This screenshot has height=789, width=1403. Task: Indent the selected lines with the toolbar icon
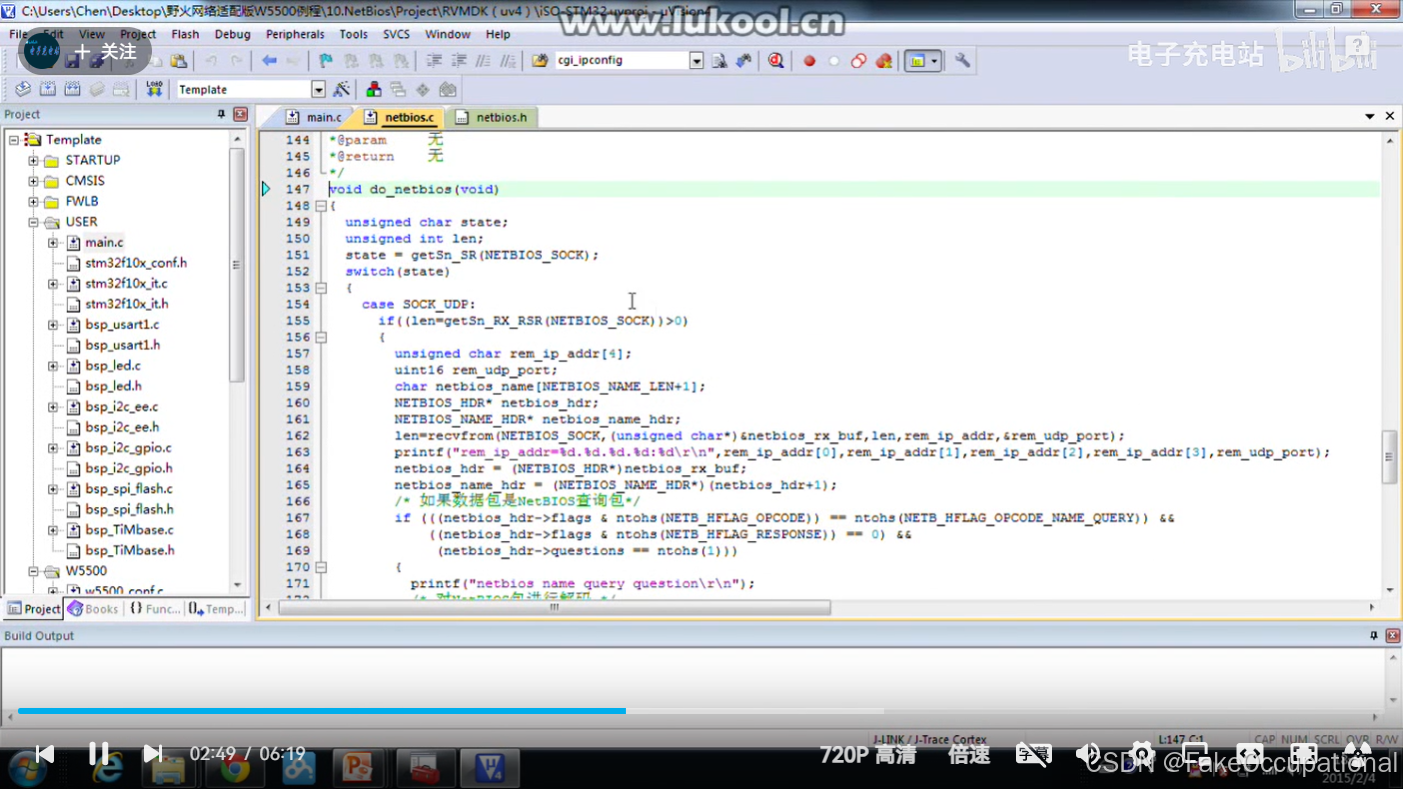click(434, 61)
